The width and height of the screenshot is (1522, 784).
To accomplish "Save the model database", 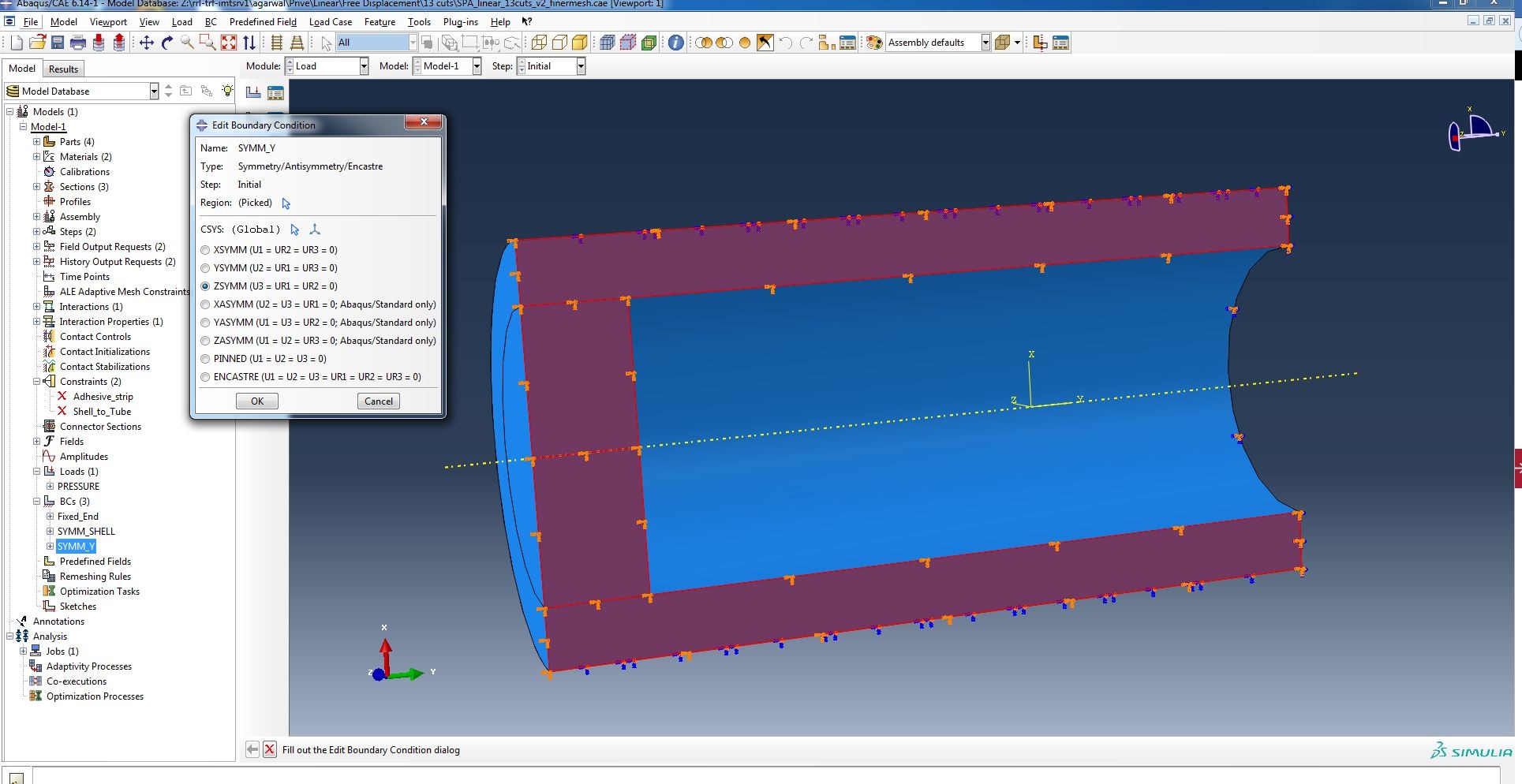I will click(x=58, y=43).
